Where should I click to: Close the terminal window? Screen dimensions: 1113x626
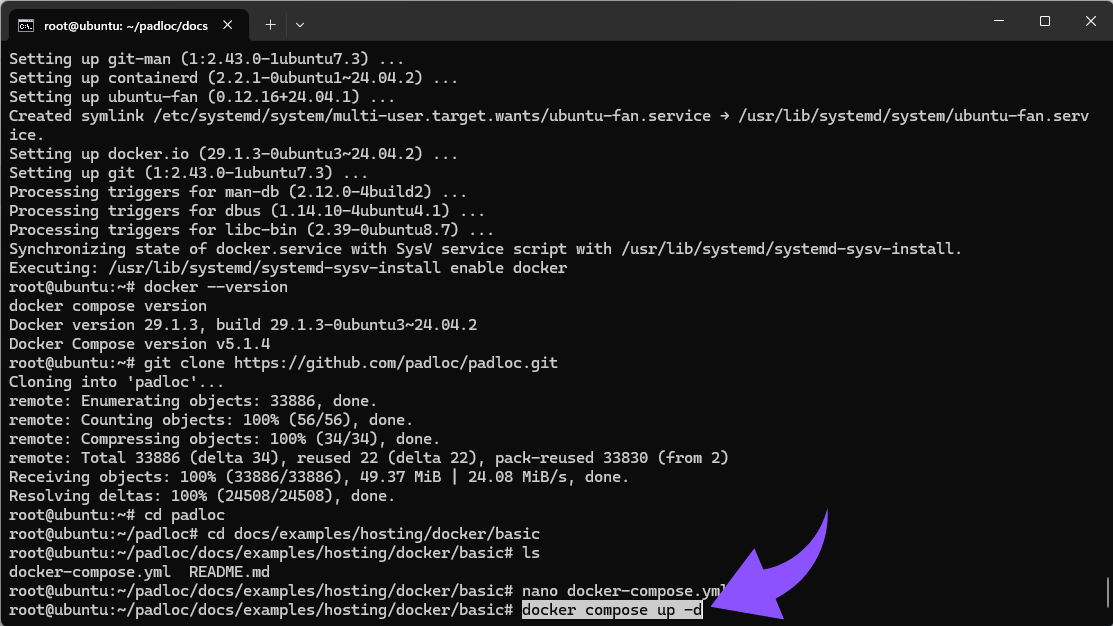[1090, 21]
